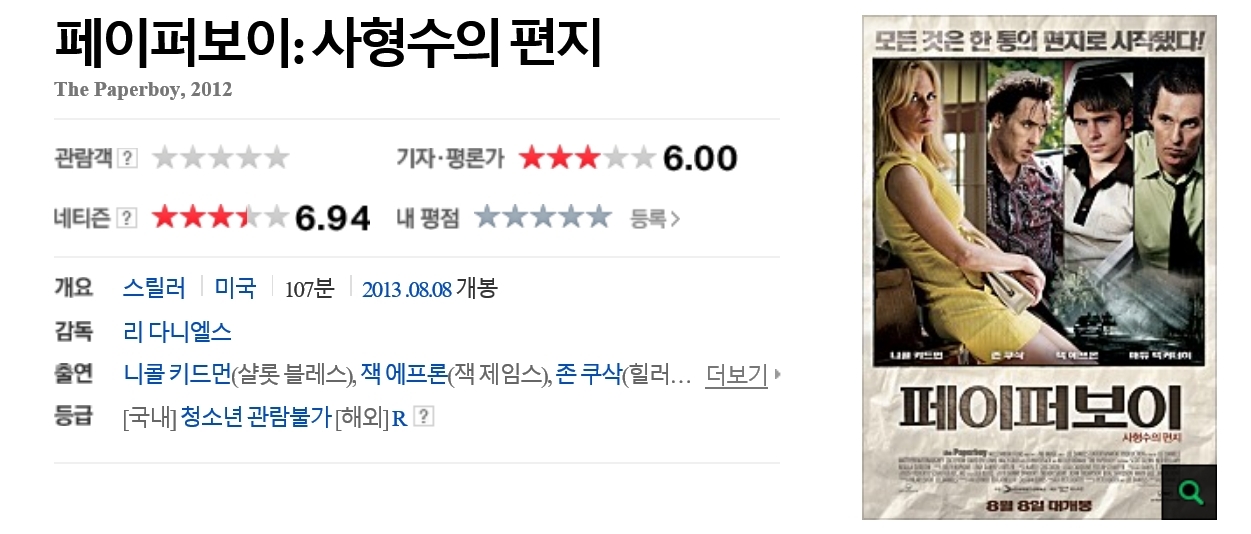Click the help icon beside 네티즌
Image resolution: width=1251 pixels, height=534 pixels.
127,218
